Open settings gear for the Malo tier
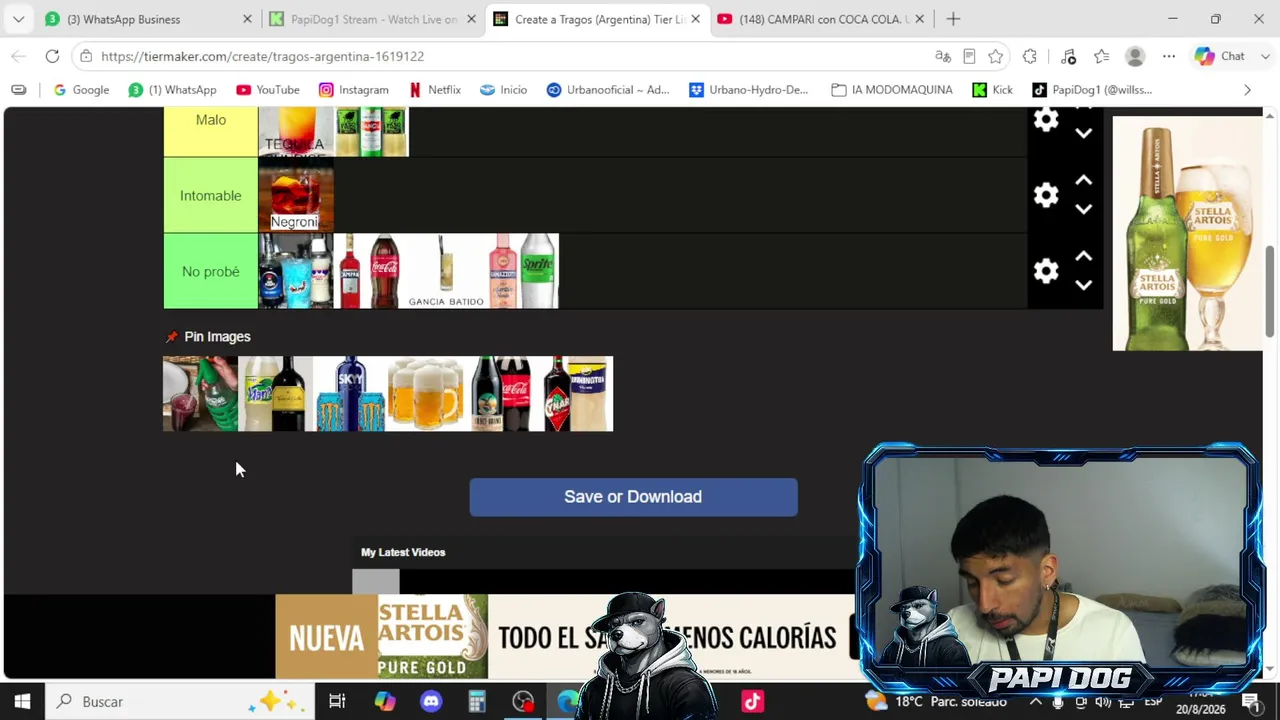1280x720 pixels. 1046,120
